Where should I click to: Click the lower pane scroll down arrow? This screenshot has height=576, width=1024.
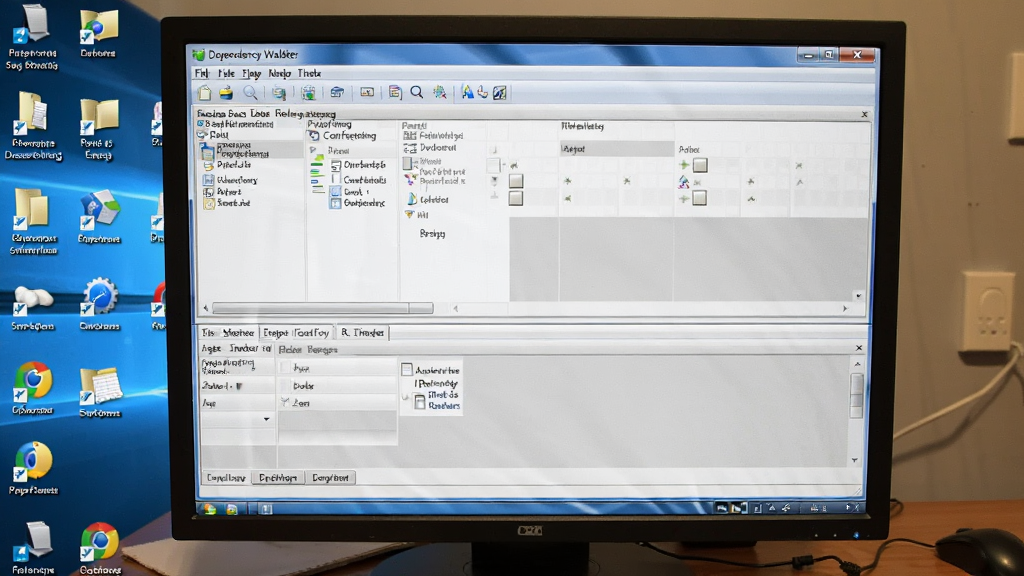[855, 460]
